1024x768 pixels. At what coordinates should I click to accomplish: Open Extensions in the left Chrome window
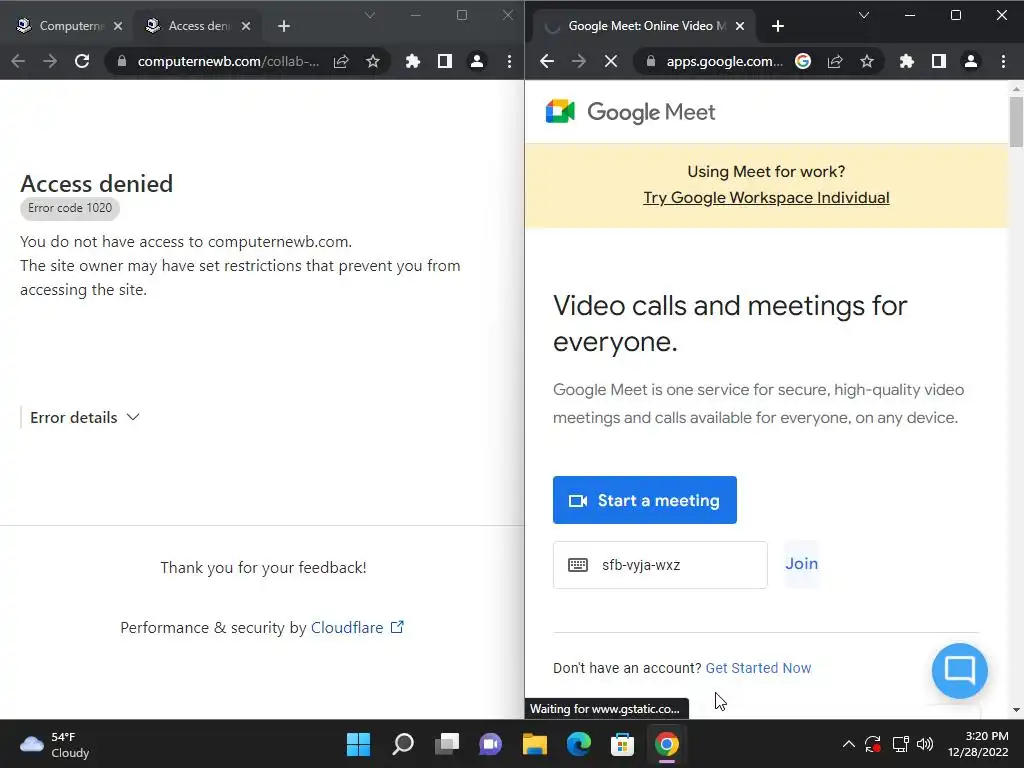point(413,61)
